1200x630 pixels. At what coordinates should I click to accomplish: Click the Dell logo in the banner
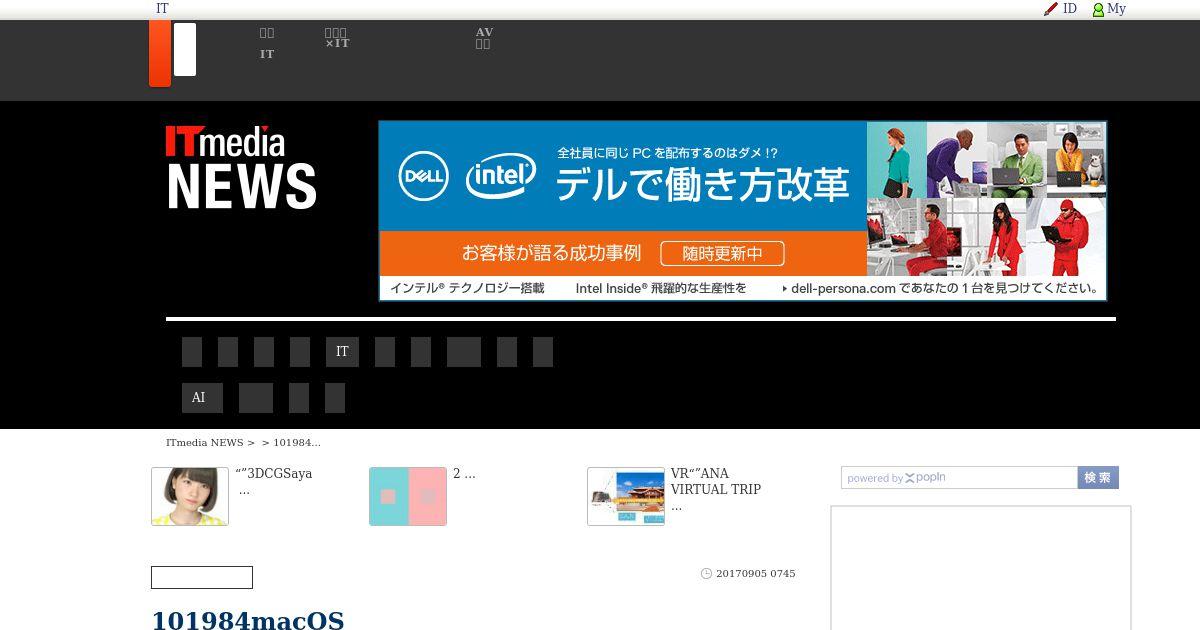423,176
